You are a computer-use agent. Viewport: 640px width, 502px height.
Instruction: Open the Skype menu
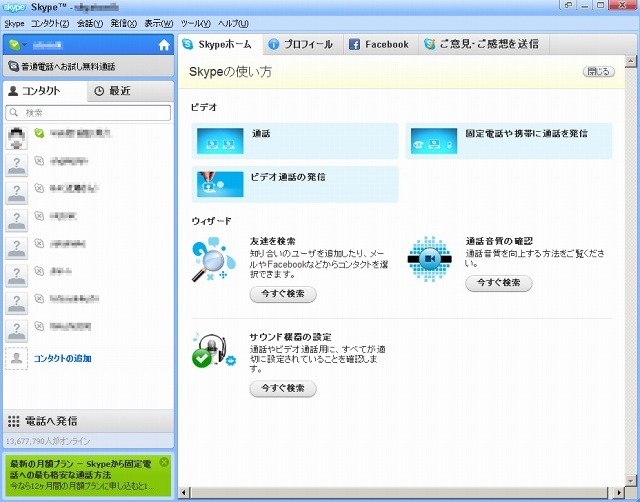14,24
